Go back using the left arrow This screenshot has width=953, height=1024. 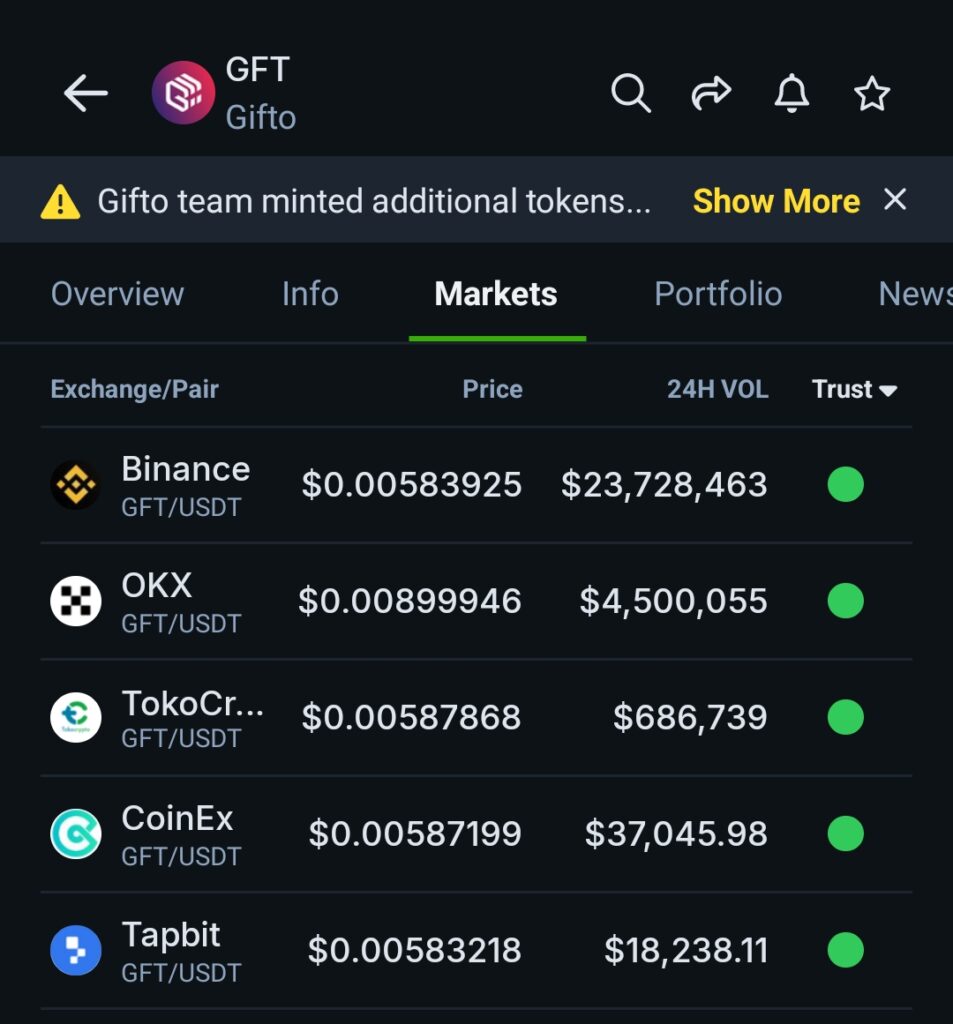click(x=86, y=93)
